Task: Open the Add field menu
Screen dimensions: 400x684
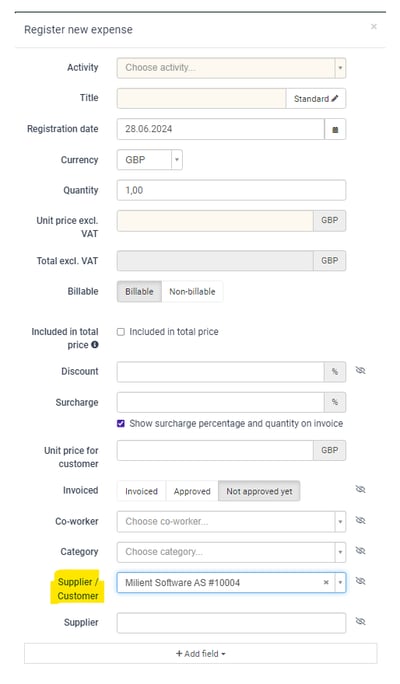Action: coord(201,654)
